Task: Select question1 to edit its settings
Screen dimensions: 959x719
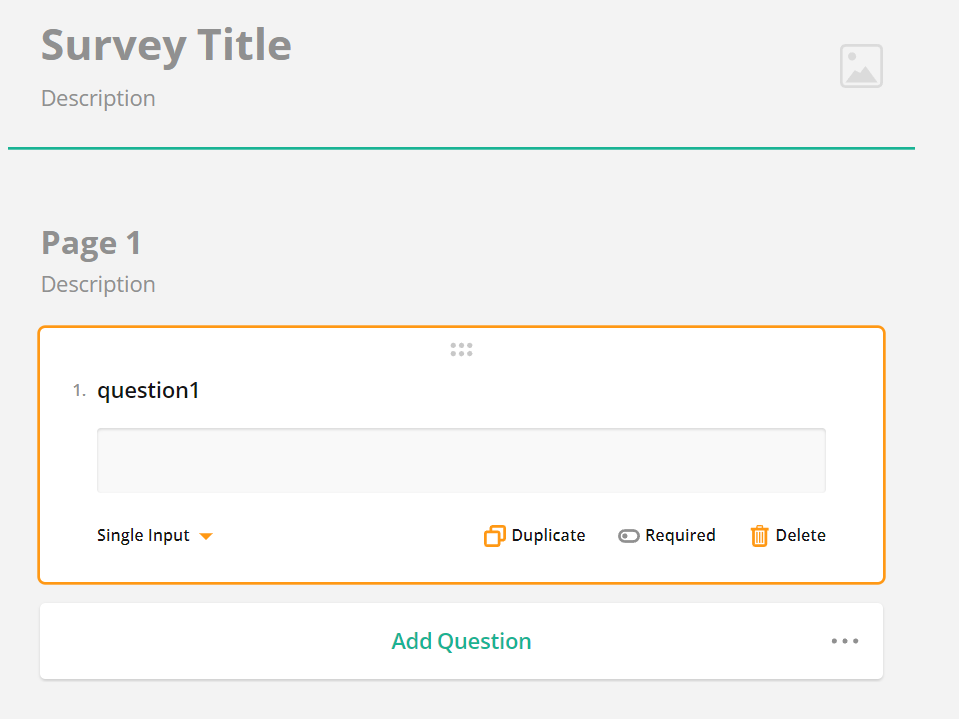Action: pos(148,390)
